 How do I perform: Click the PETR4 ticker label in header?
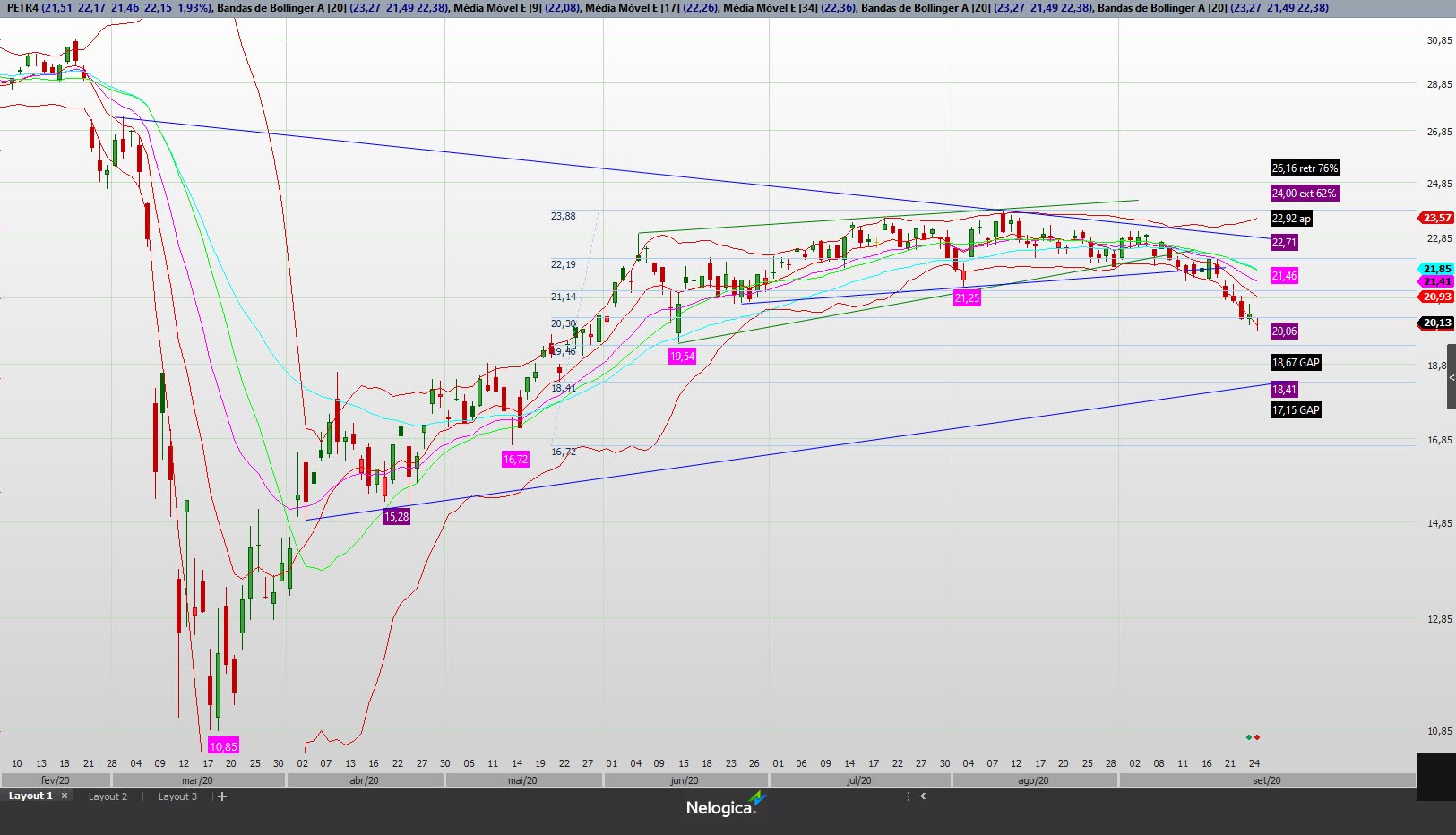pos(22,8)
